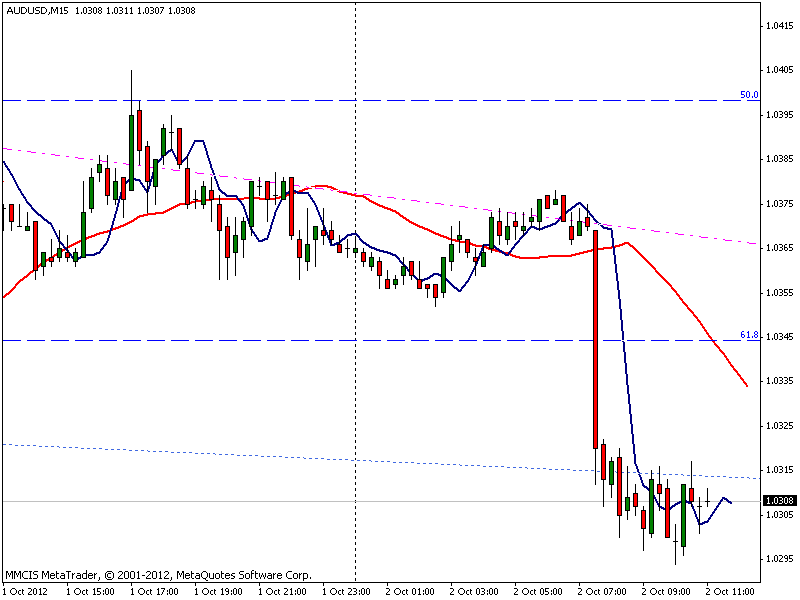Click the 2 Oct 05:00 time label

tap(538, 592)
